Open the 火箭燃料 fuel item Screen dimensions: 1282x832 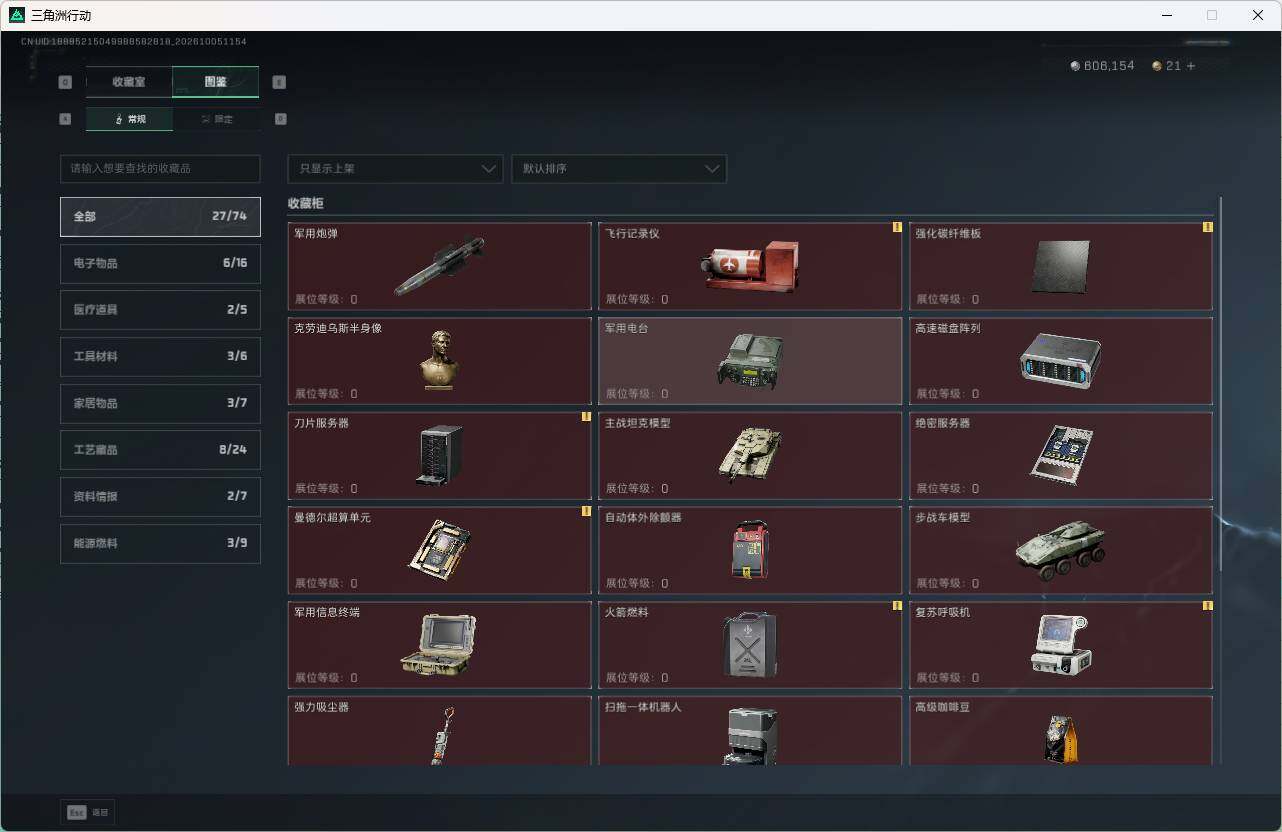click(750, 645)
